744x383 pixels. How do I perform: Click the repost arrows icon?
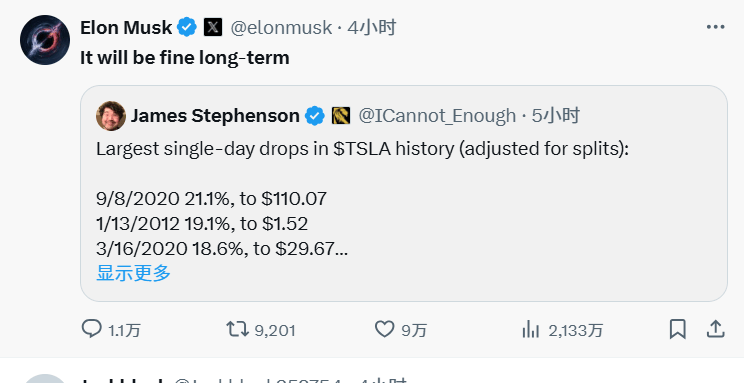coord(237,329)
